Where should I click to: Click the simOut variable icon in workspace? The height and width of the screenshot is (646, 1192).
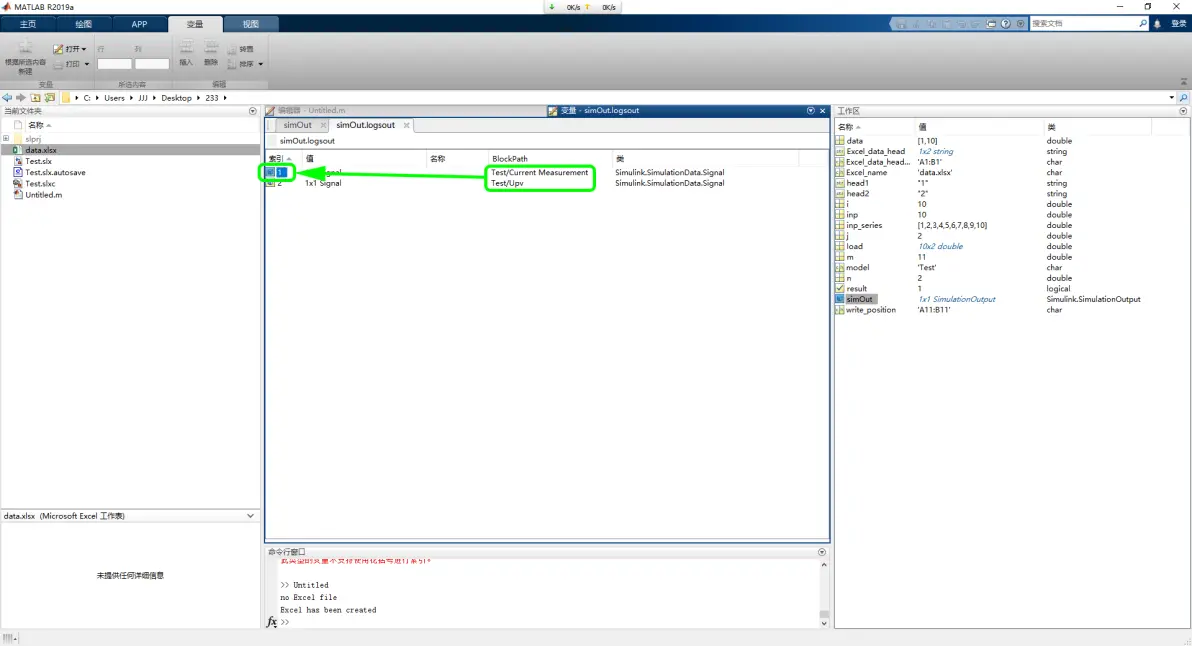click(x=840, y=299)
